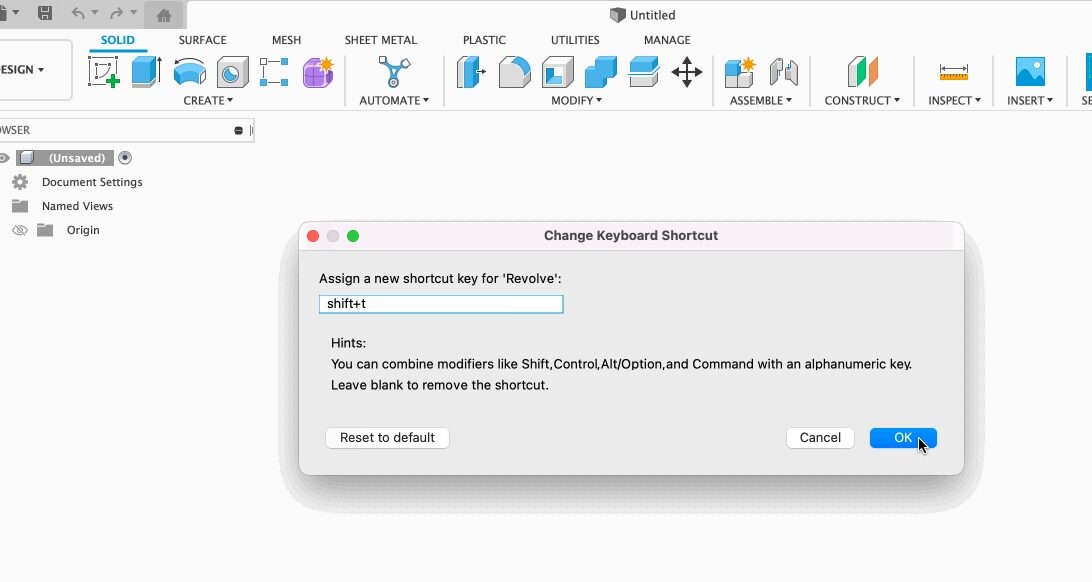
Task: Switch to the UTILITIES tab
Action: point(575,40)
